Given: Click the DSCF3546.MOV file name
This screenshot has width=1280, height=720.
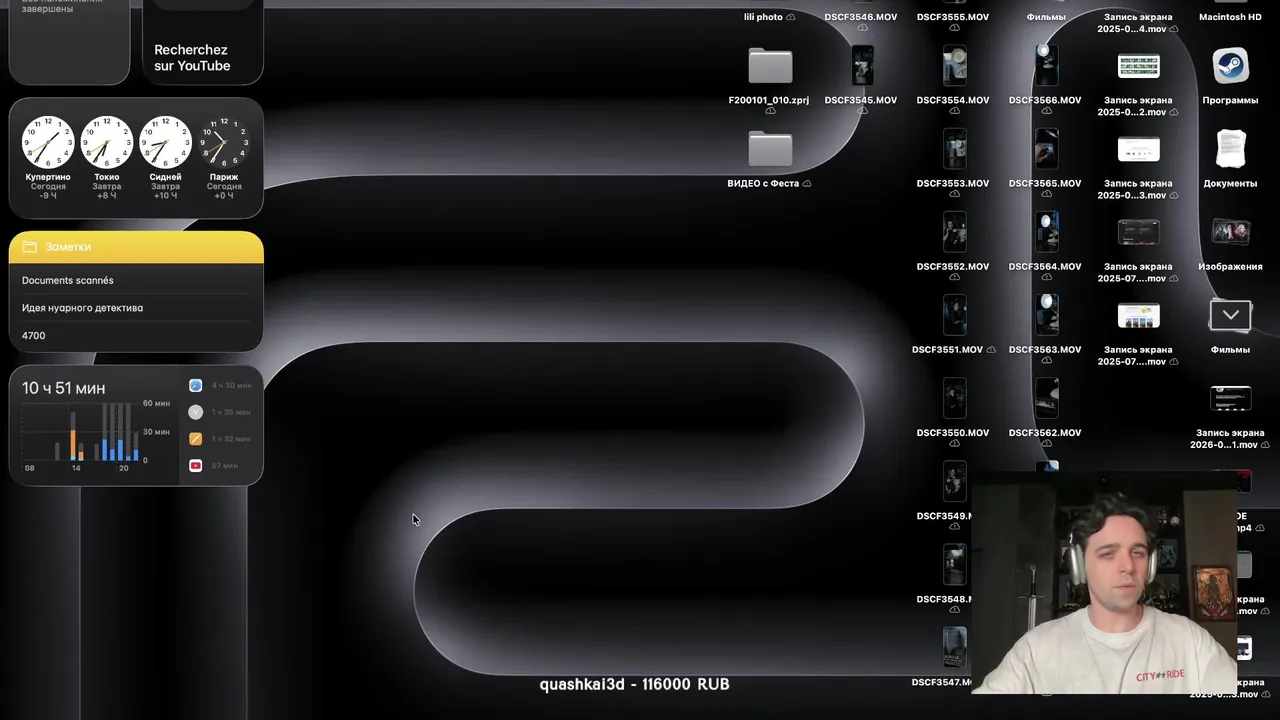Looking at the screenshot, I should coord(861,17).
